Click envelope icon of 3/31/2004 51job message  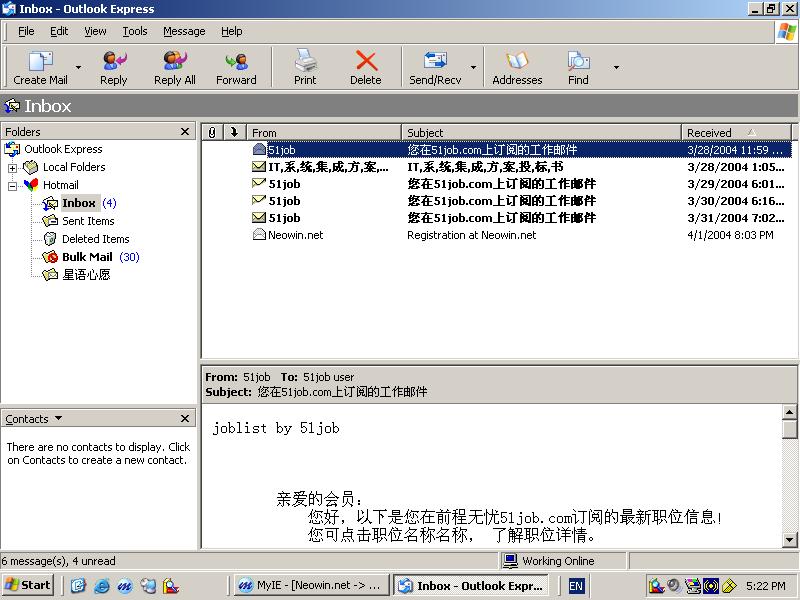point(259,217)
